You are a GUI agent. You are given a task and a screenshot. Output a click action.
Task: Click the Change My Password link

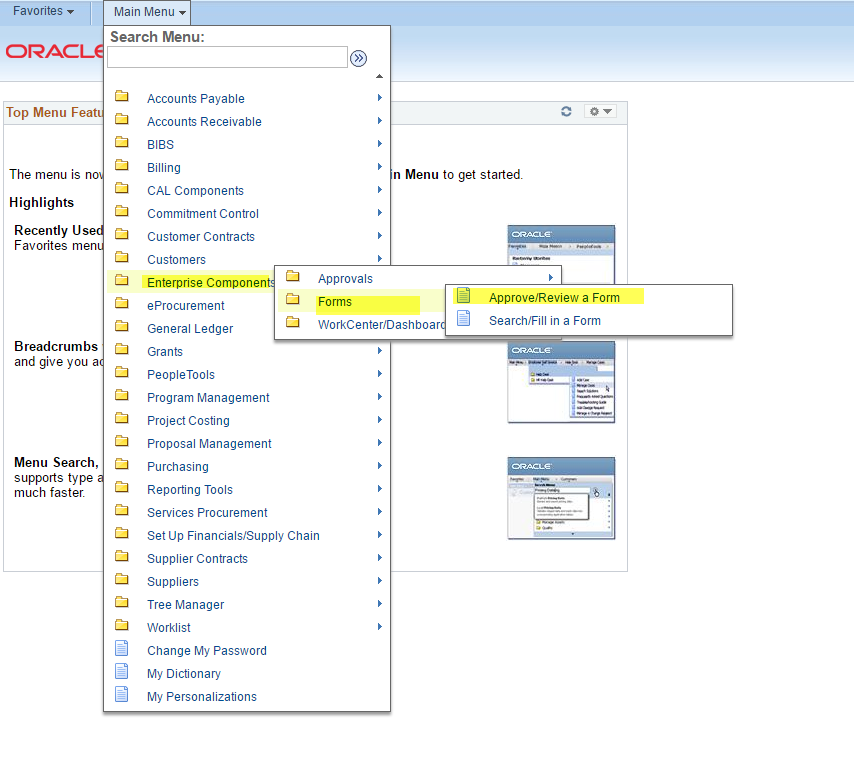[206, 651]
